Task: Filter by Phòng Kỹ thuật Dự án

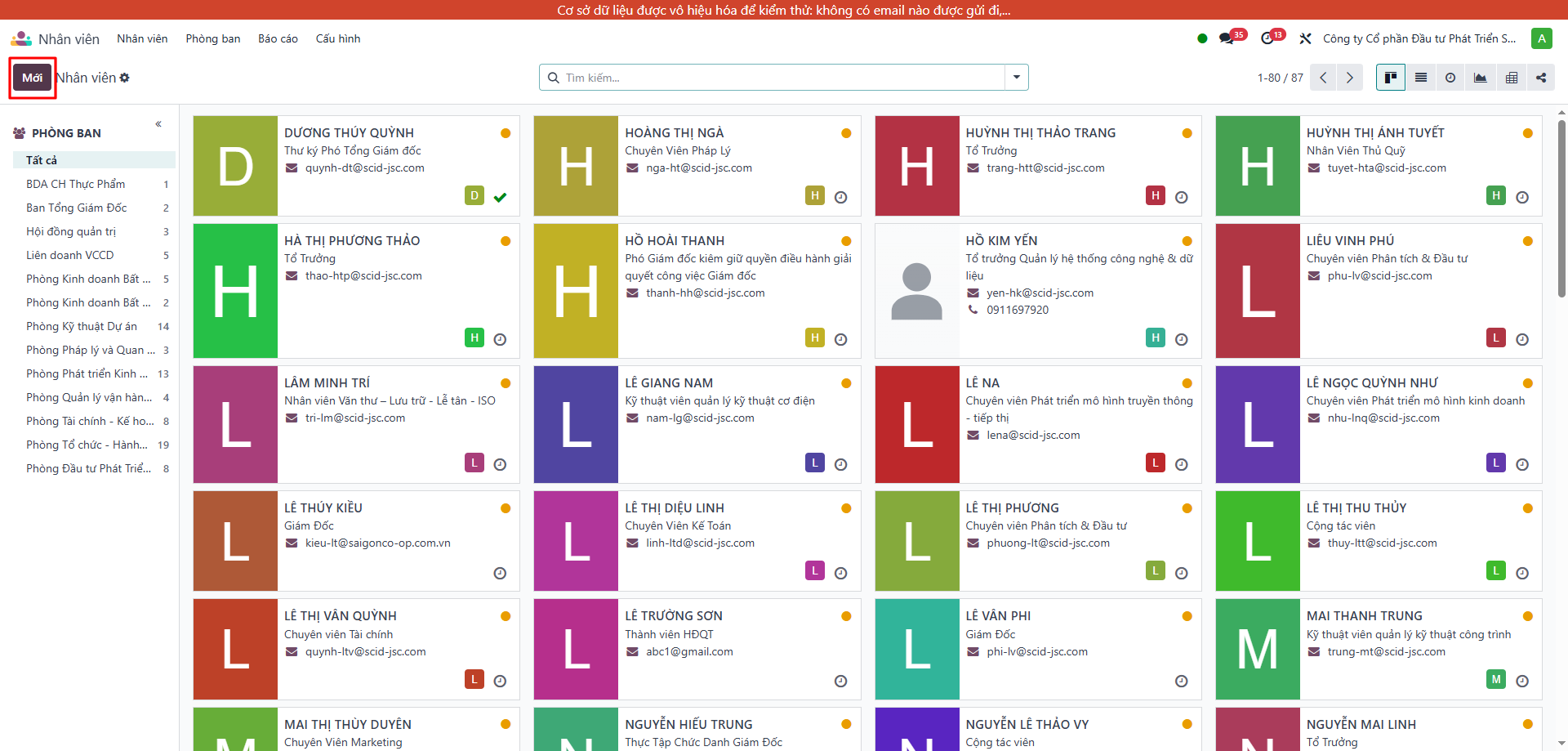Action: click(94, 326)
